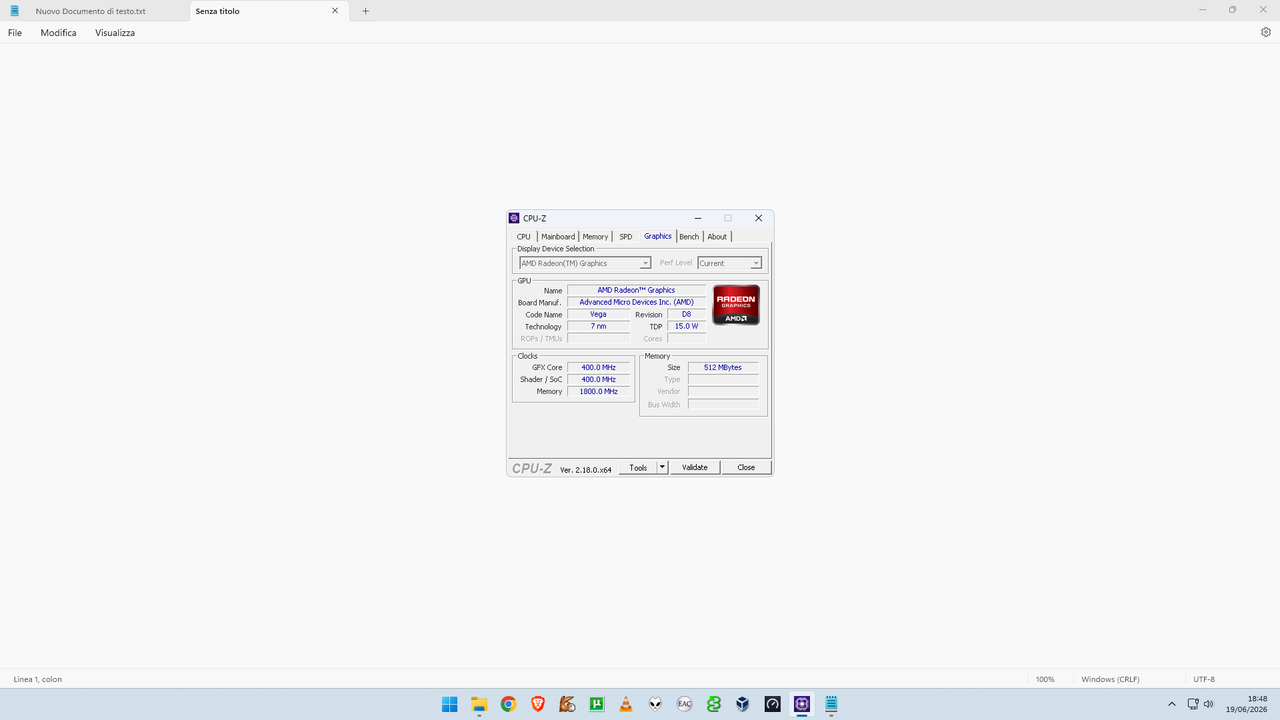Select the Senza titolo tab
1280x720 pixels.
click(x=260, y=11)
